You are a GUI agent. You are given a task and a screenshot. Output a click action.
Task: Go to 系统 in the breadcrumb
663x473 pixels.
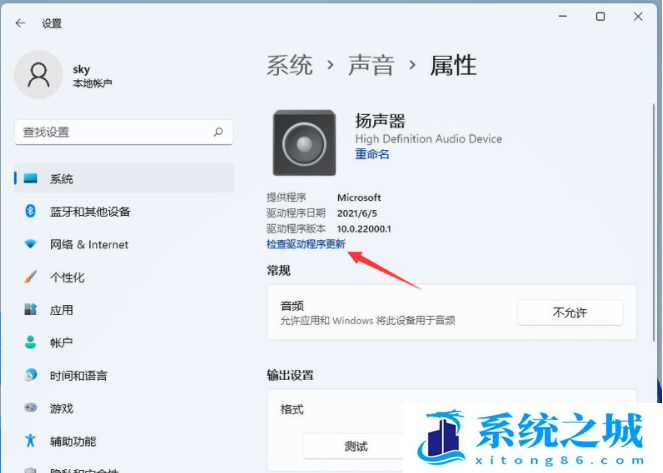[x=287, y=66]
